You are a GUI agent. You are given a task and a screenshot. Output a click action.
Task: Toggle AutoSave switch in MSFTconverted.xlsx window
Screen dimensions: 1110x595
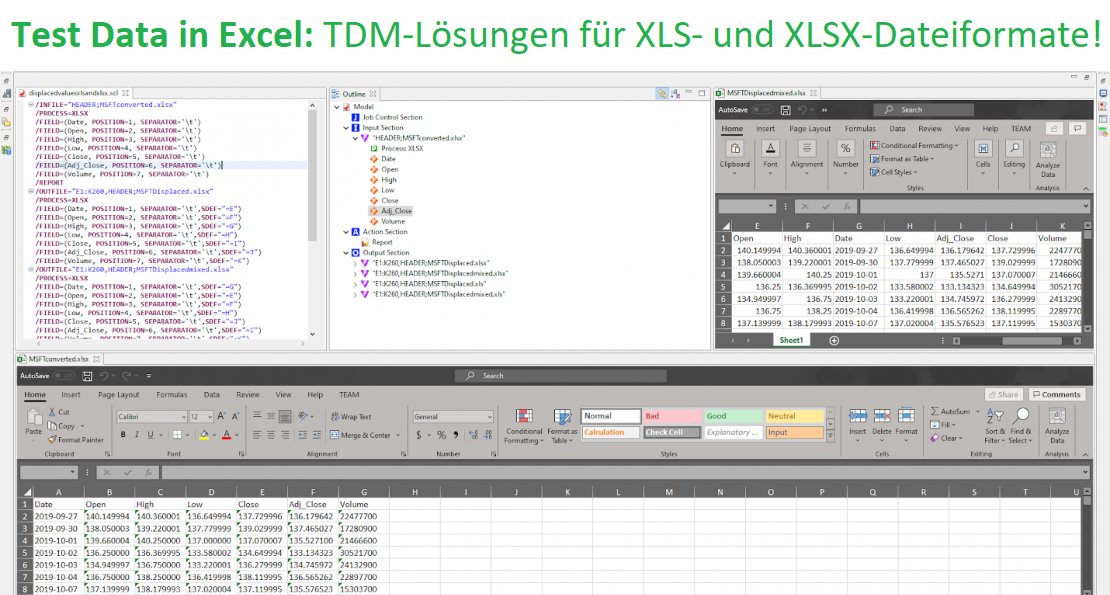[x=64, y=376]
